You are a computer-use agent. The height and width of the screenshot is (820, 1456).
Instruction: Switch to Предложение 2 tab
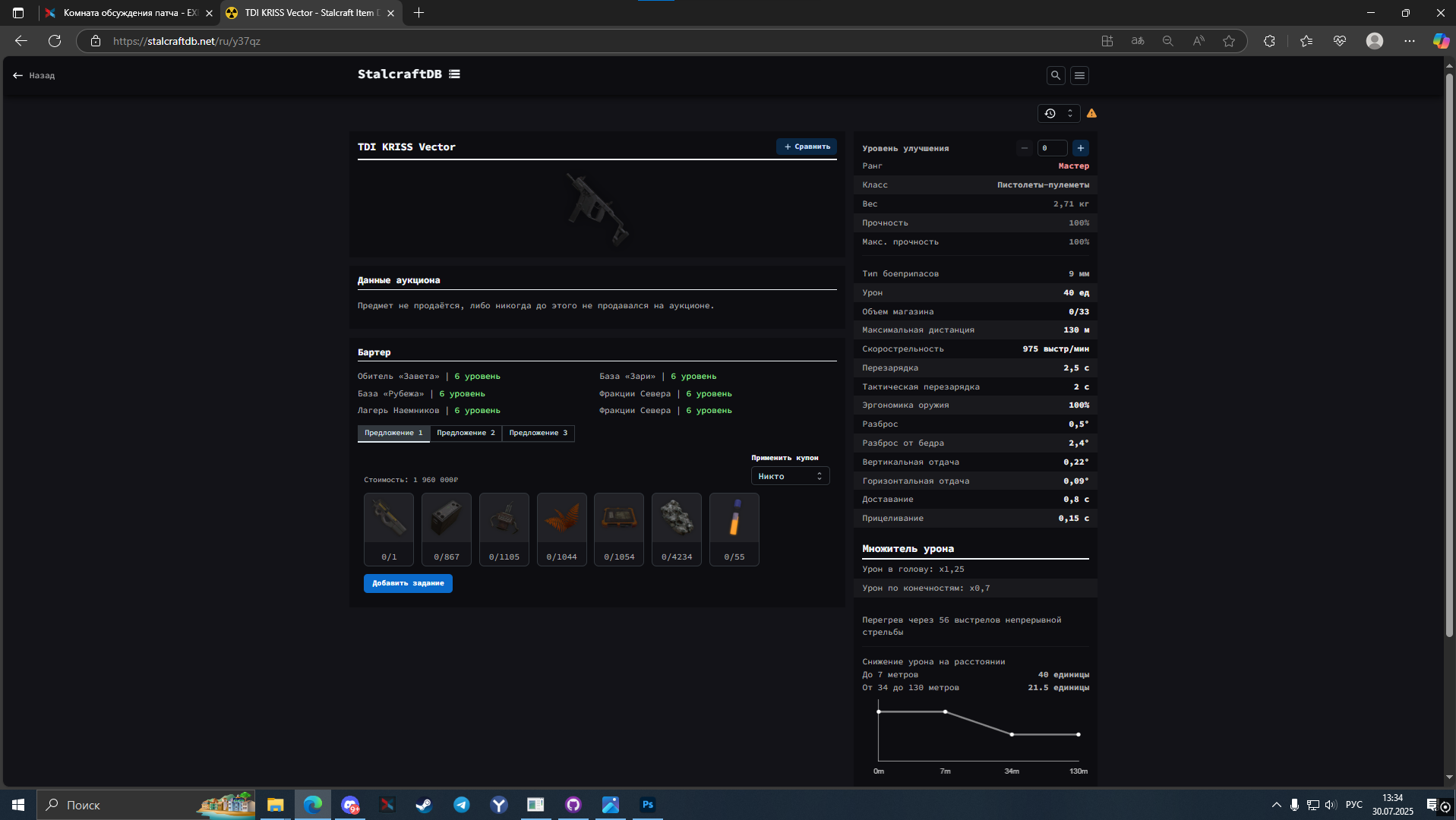(466, 433)
